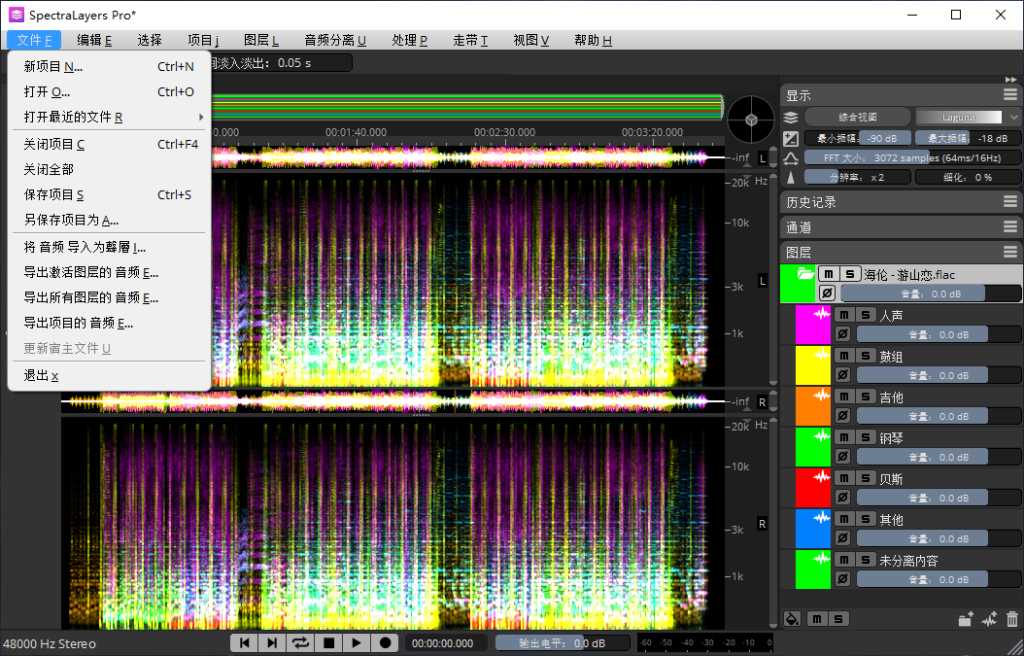Click the skip to start transport button
1024x656 pixels.
point(245,644)
